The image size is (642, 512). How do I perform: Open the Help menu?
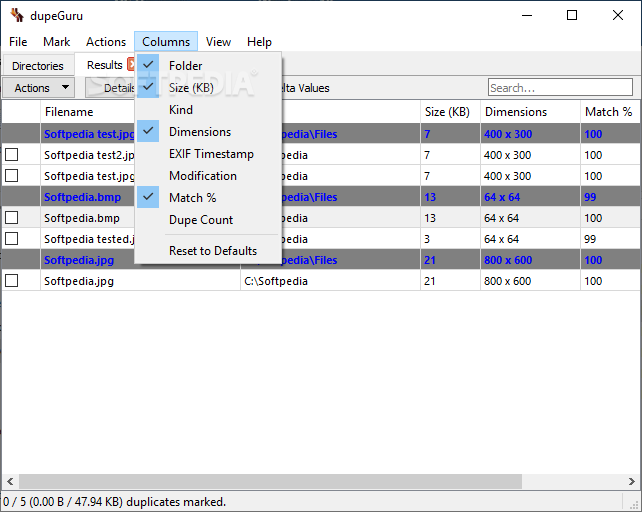pyautogui.click(x=259, y=42)
